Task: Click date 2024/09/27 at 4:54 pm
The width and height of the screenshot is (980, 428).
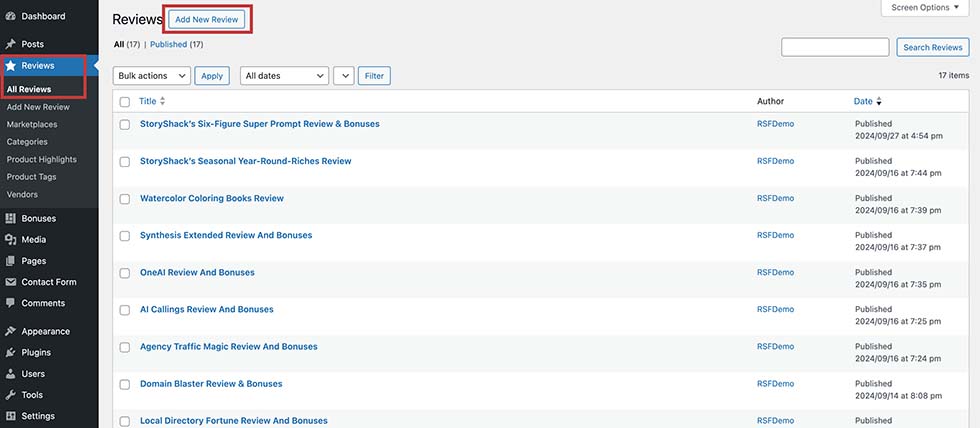Action: pos(899,136)
